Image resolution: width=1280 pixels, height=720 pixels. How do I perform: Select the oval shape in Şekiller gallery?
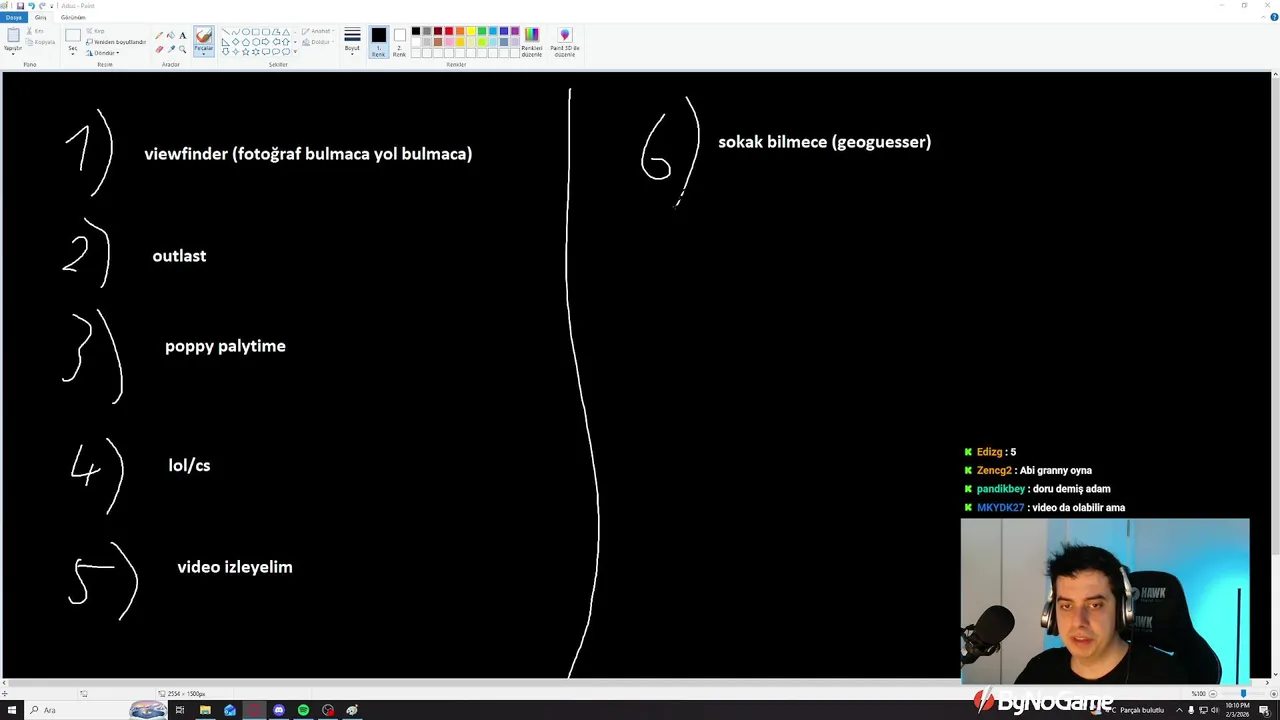tap(246, 32)
